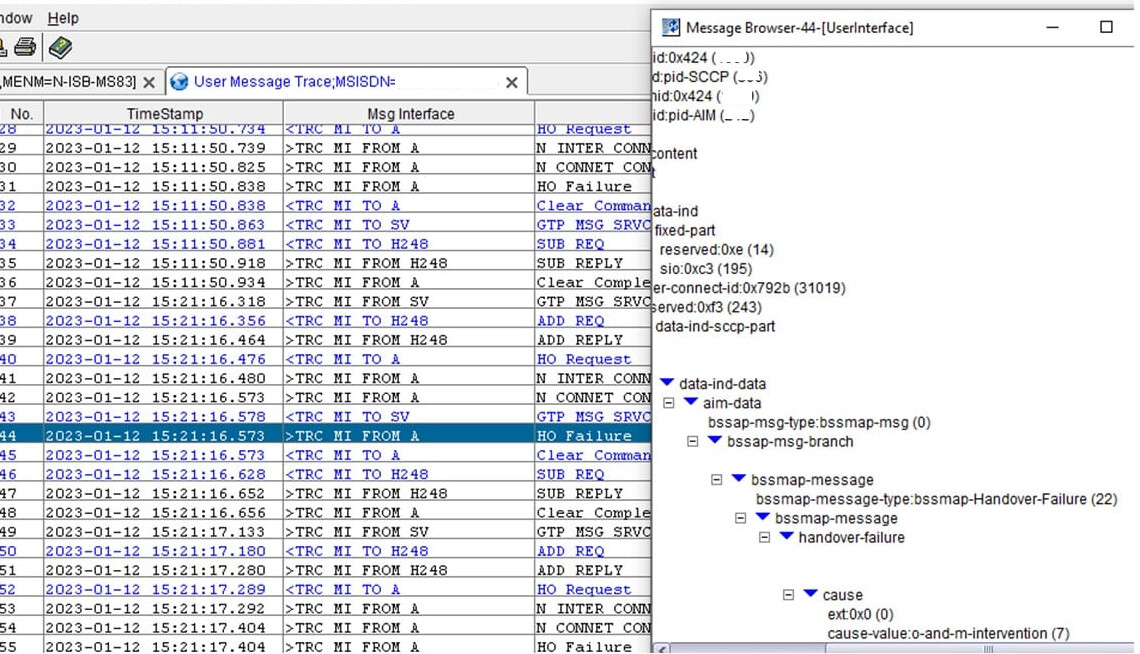
Task: Select SUB REPLY row at 15:21:16.652
Action: [x=325, y=493]
